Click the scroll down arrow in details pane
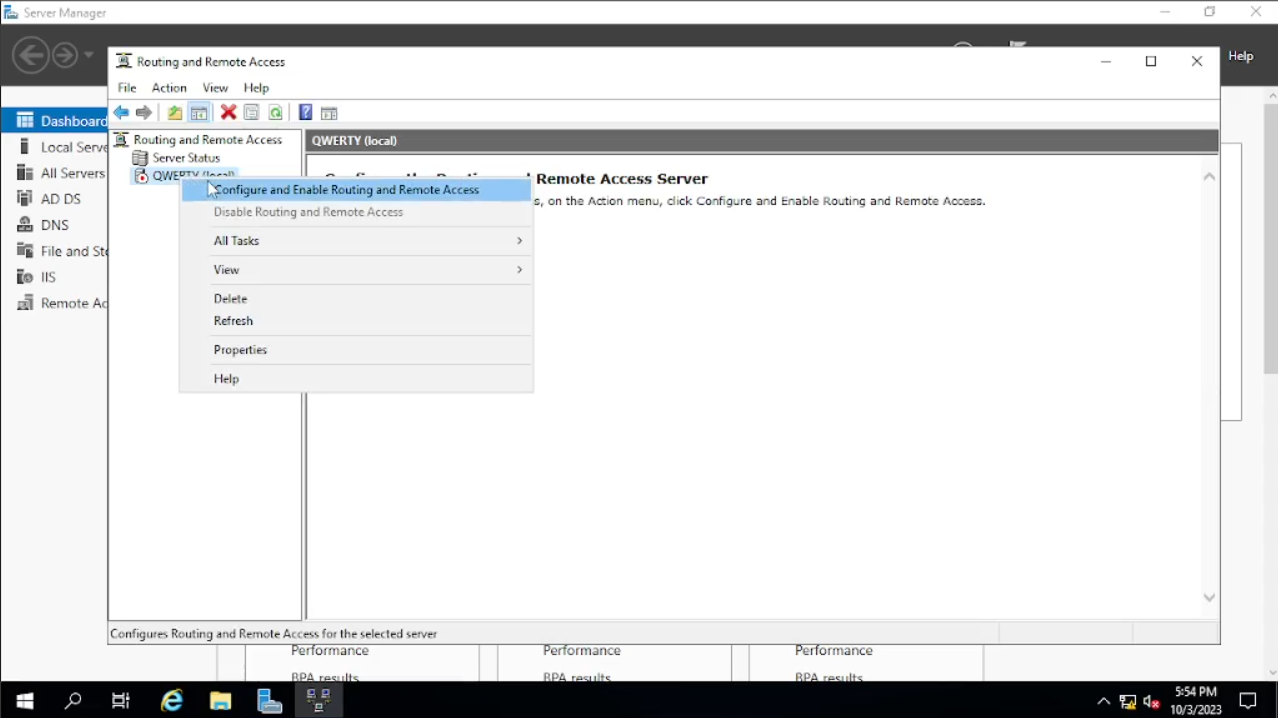Viewport: 1278px width, 718px height. pos(1209,597)
